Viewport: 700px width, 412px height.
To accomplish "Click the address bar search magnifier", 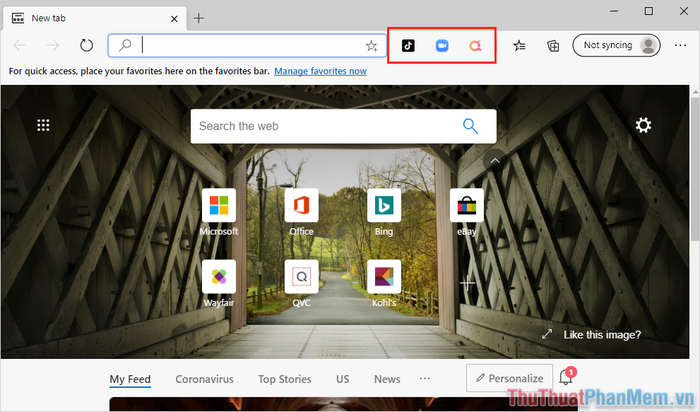I will point(125,45).
